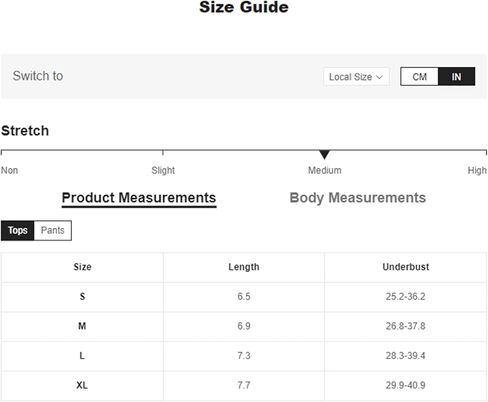Switch to Pants measurements

click(53, 230)
